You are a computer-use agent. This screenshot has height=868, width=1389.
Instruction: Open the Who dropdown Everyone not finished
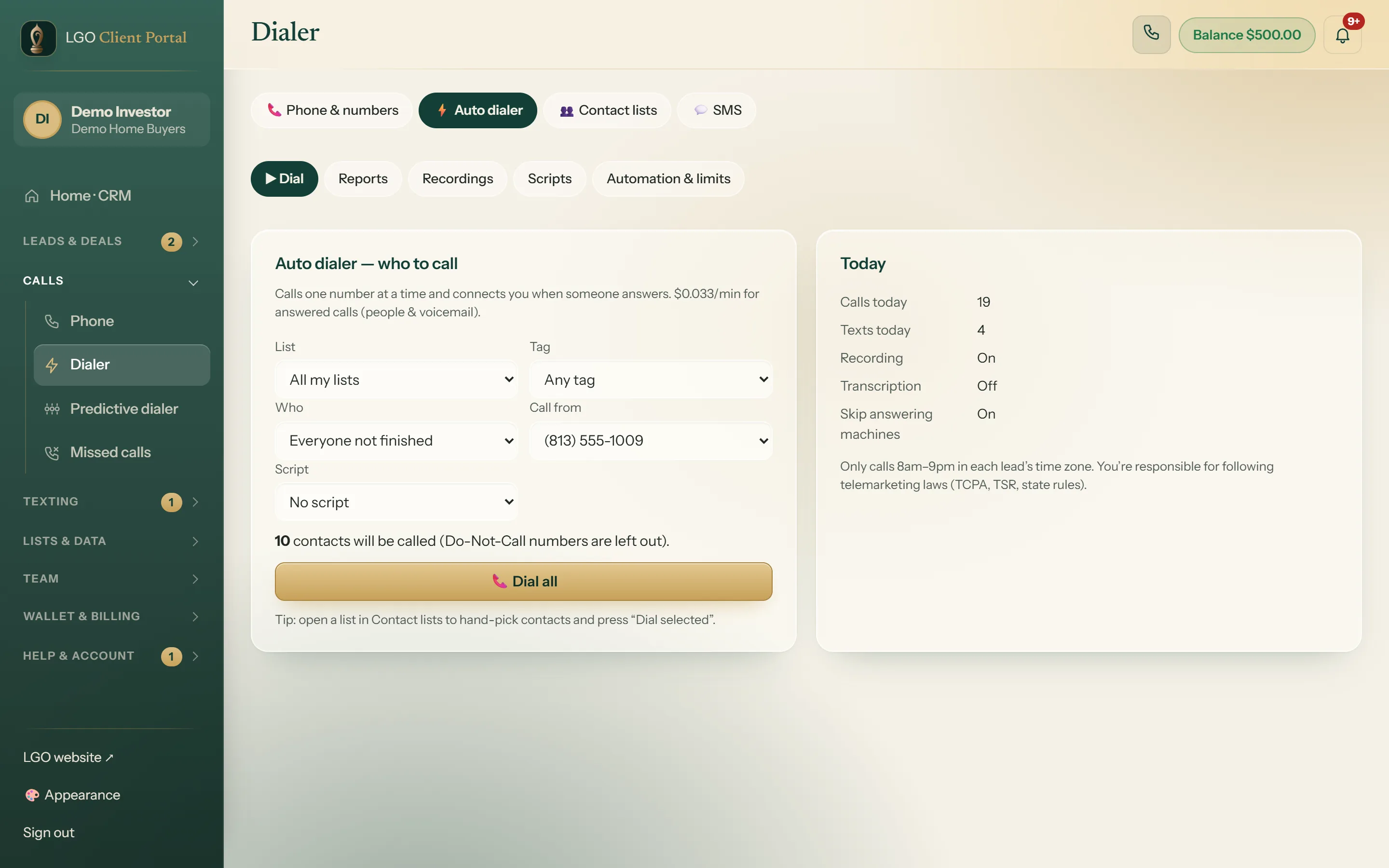[x=396, y=440]
